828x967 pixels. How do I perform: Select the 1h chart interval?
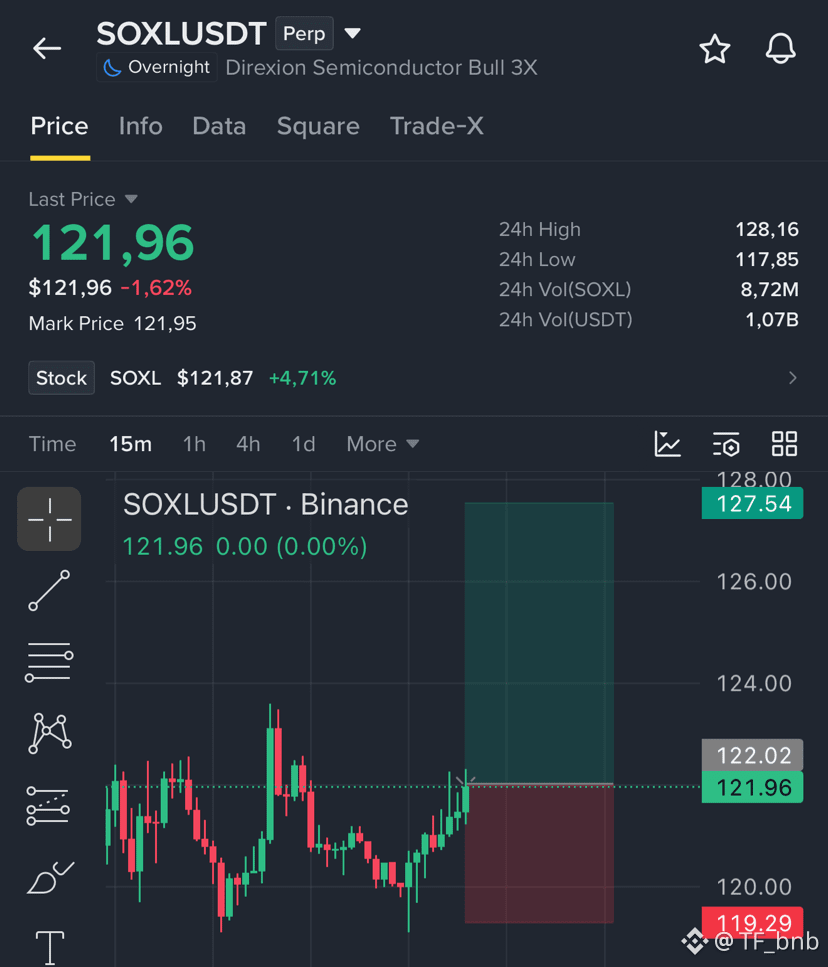[x=194, y=444]
